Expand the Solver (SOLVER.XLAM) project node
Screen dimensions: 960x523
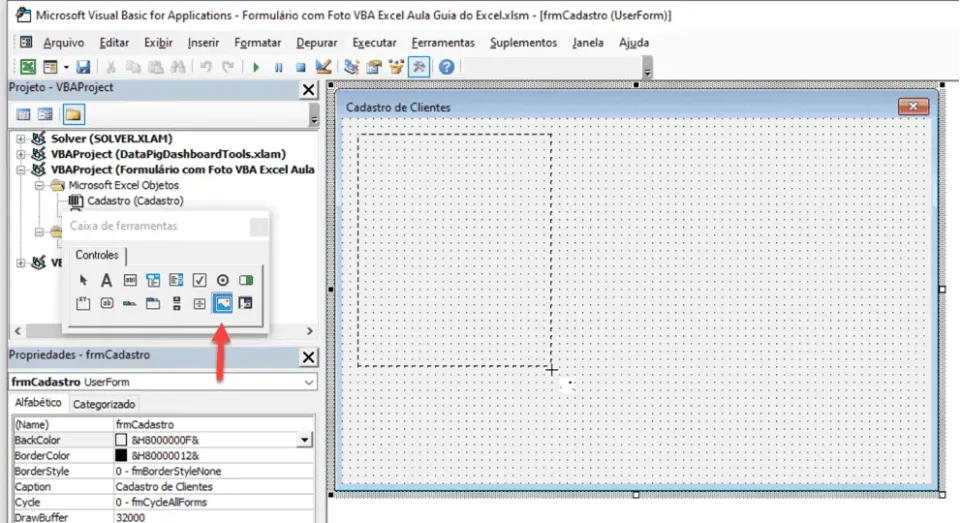coord(21,138)
